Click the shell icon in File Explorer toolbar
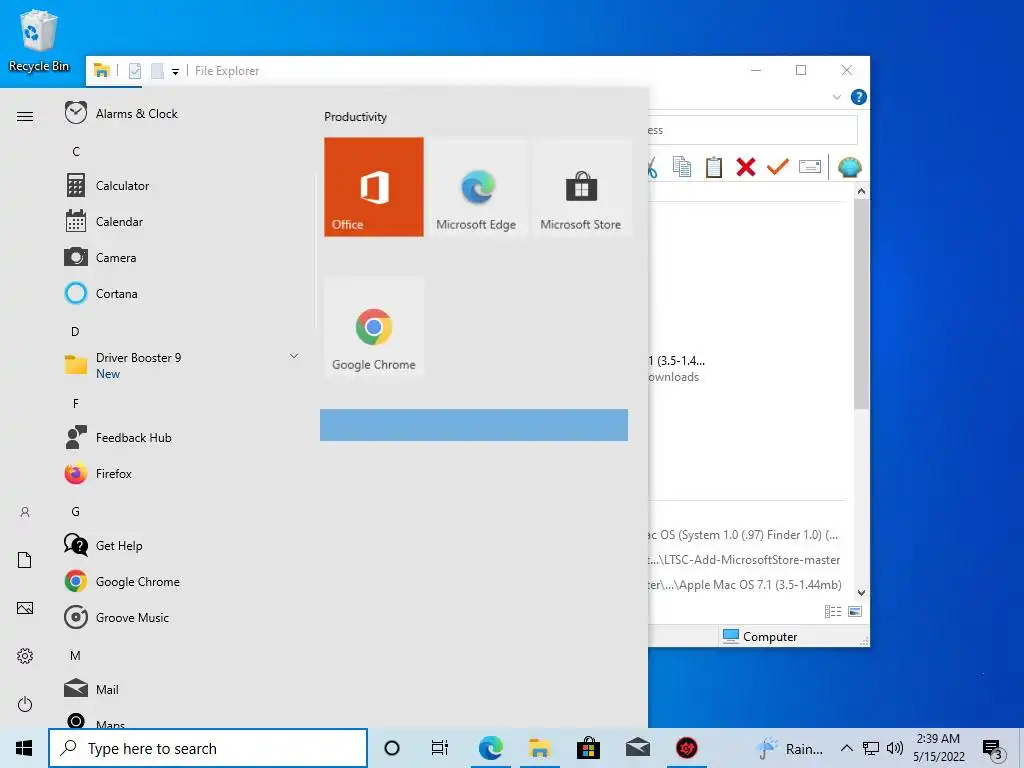Viewport: 1024px width, 768px height. click(850, 167)
